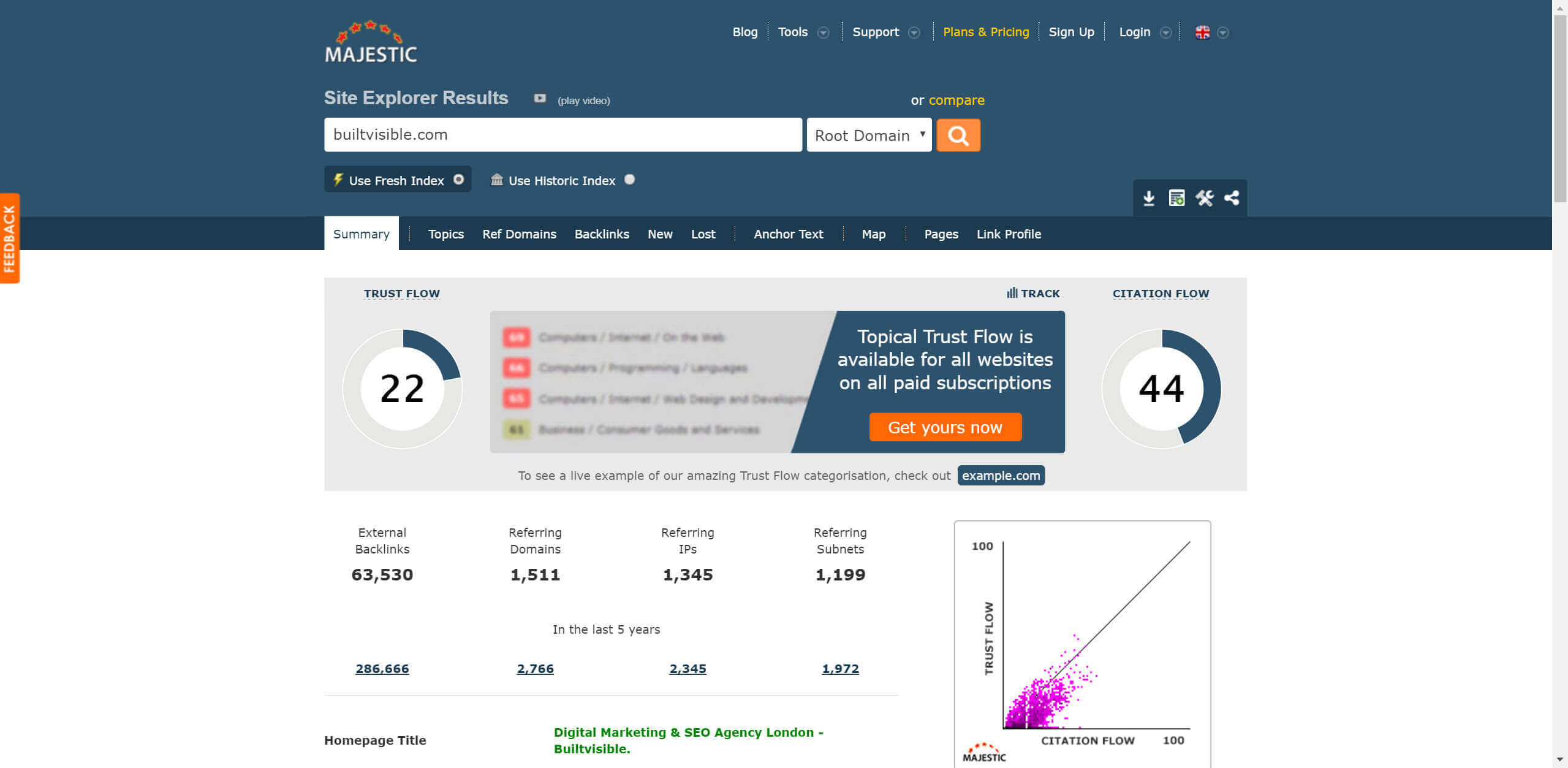Click the orange search magnifier button
The image size is (1568, 768).
coord(958,135)
